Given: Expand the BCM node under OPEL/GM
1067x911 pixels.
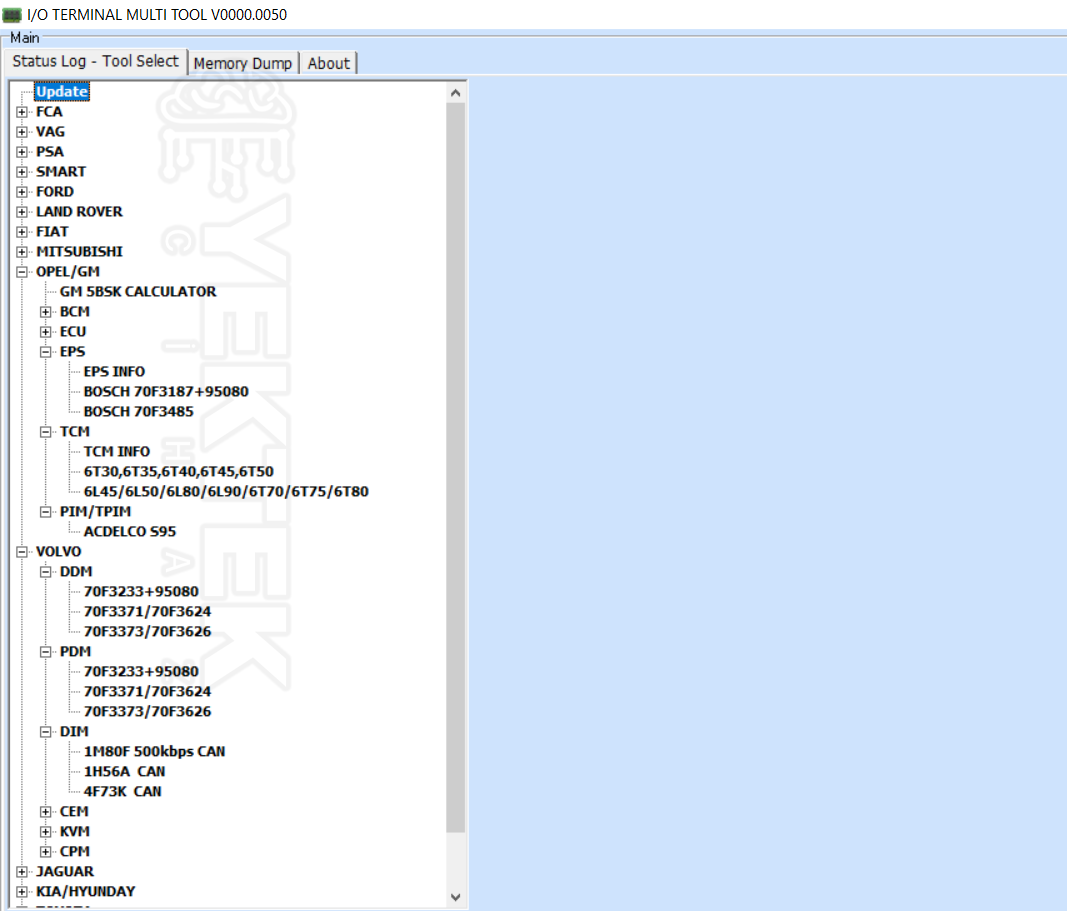Looking at the screenshot, I should (x=46, y=312).
